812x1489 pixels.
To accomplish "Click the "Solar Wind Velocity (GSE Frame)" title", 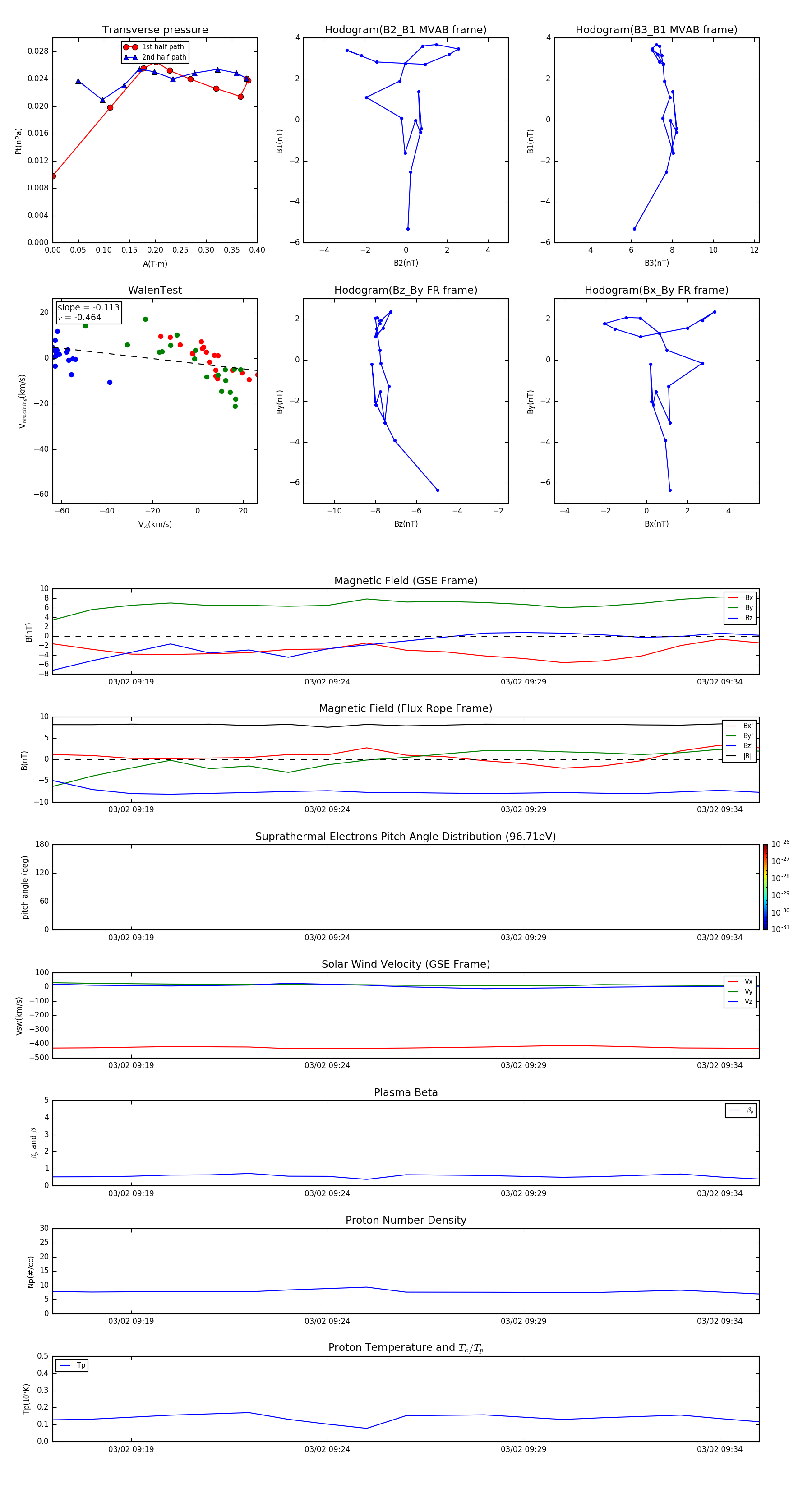I will (406, 965).
